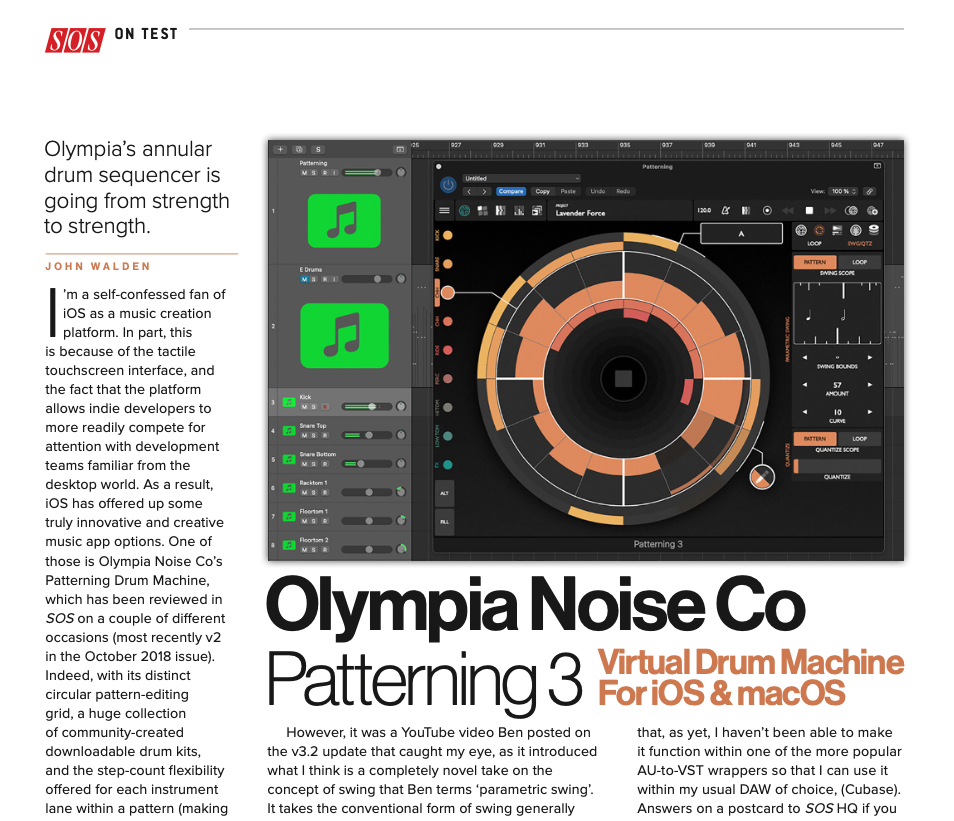Click the record button in the transport
Viewport: 954px width, 821px height.
coord(767,211)
